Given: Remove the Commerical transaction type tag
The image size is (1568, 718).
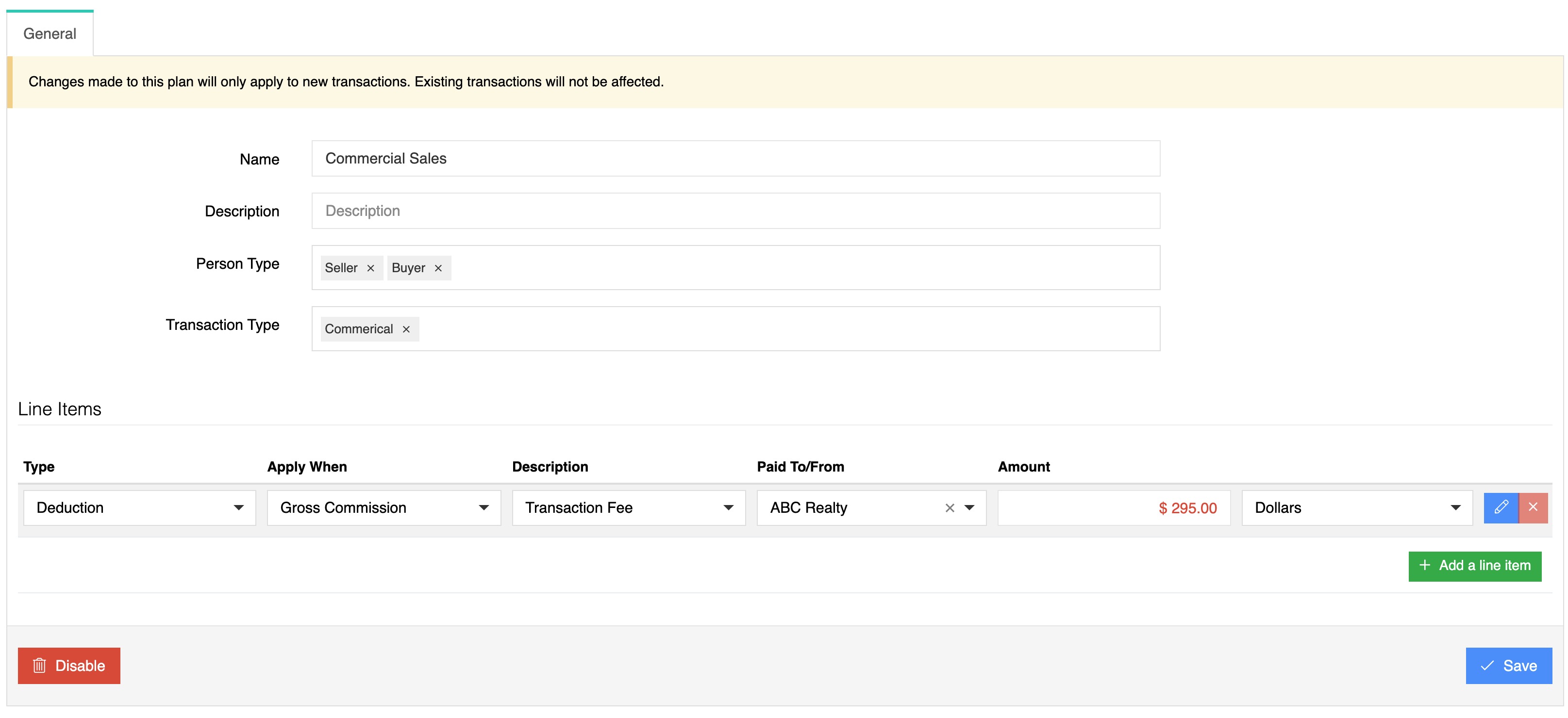Looking at the screenshot, I should [406, 329].
